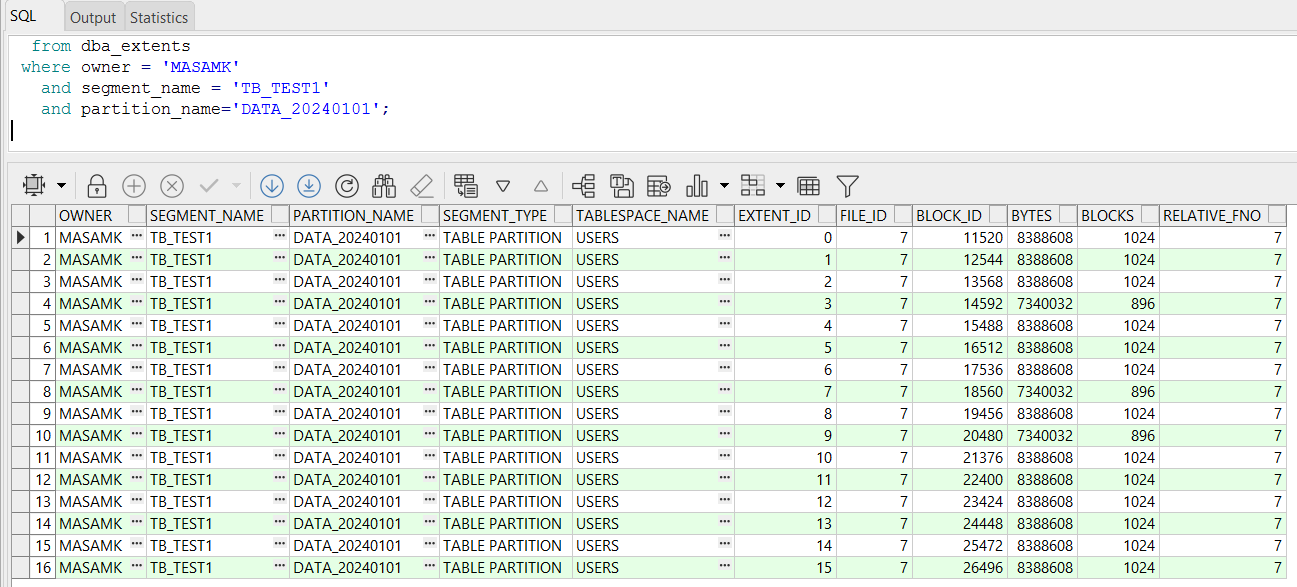Click the BYTES column header

coord(1031,215)
